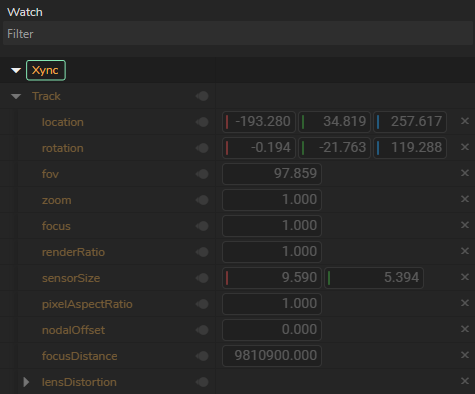This screenshot has width=475, height=394.
Task: Toggle the pin icon next to focus
Action: click(x=202, y=226)
